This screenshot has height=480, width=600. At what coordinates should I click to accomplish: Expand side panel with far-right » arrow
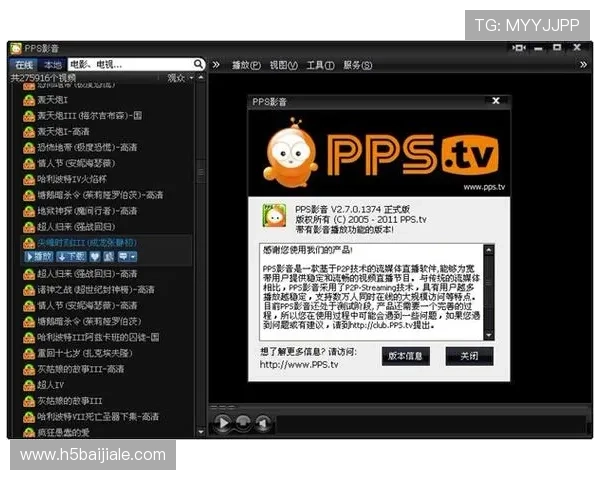583,65
